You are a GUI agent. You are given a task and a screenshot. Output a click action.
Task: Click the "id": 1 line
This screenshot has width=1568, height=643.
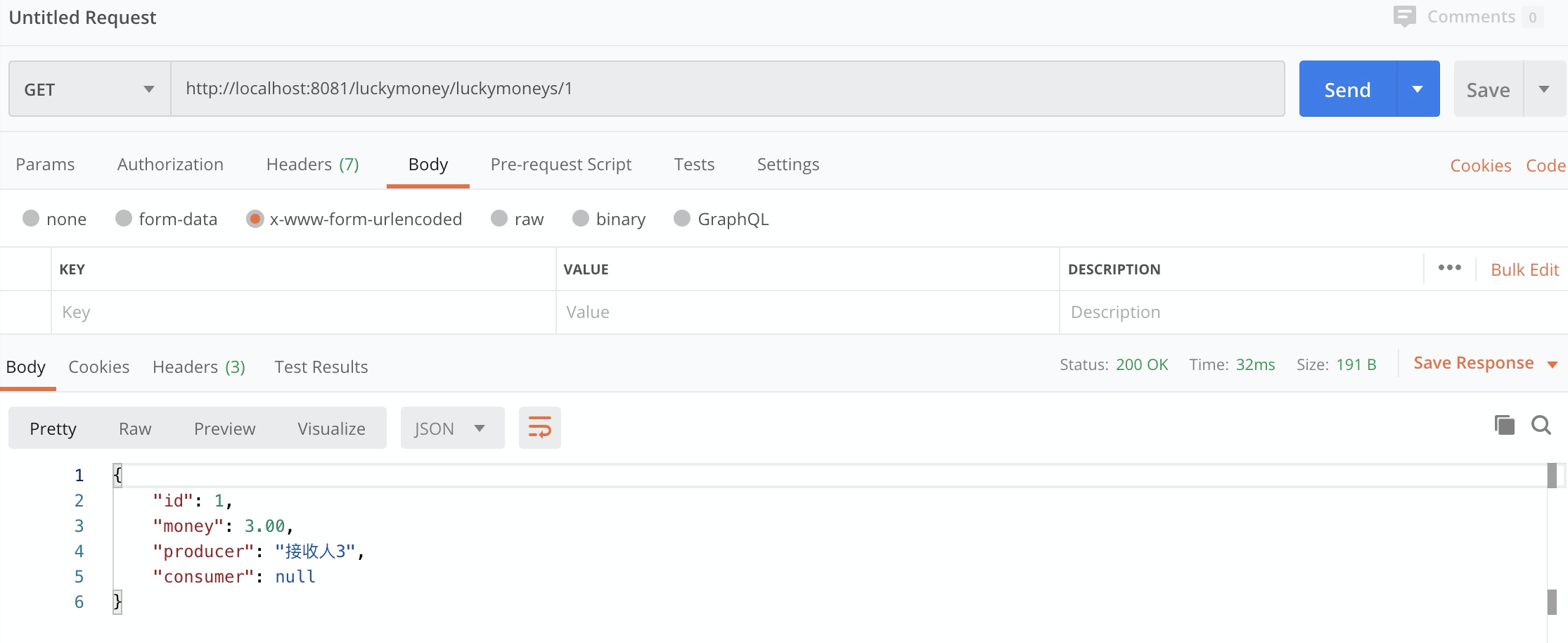[192, 500]
